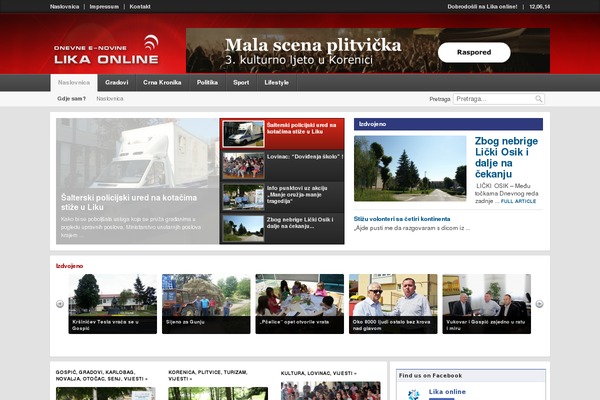The height and width of the screenshot is (400, 600).
Task: Click Lika online Facebook page icon
Action: click(413, 394)
